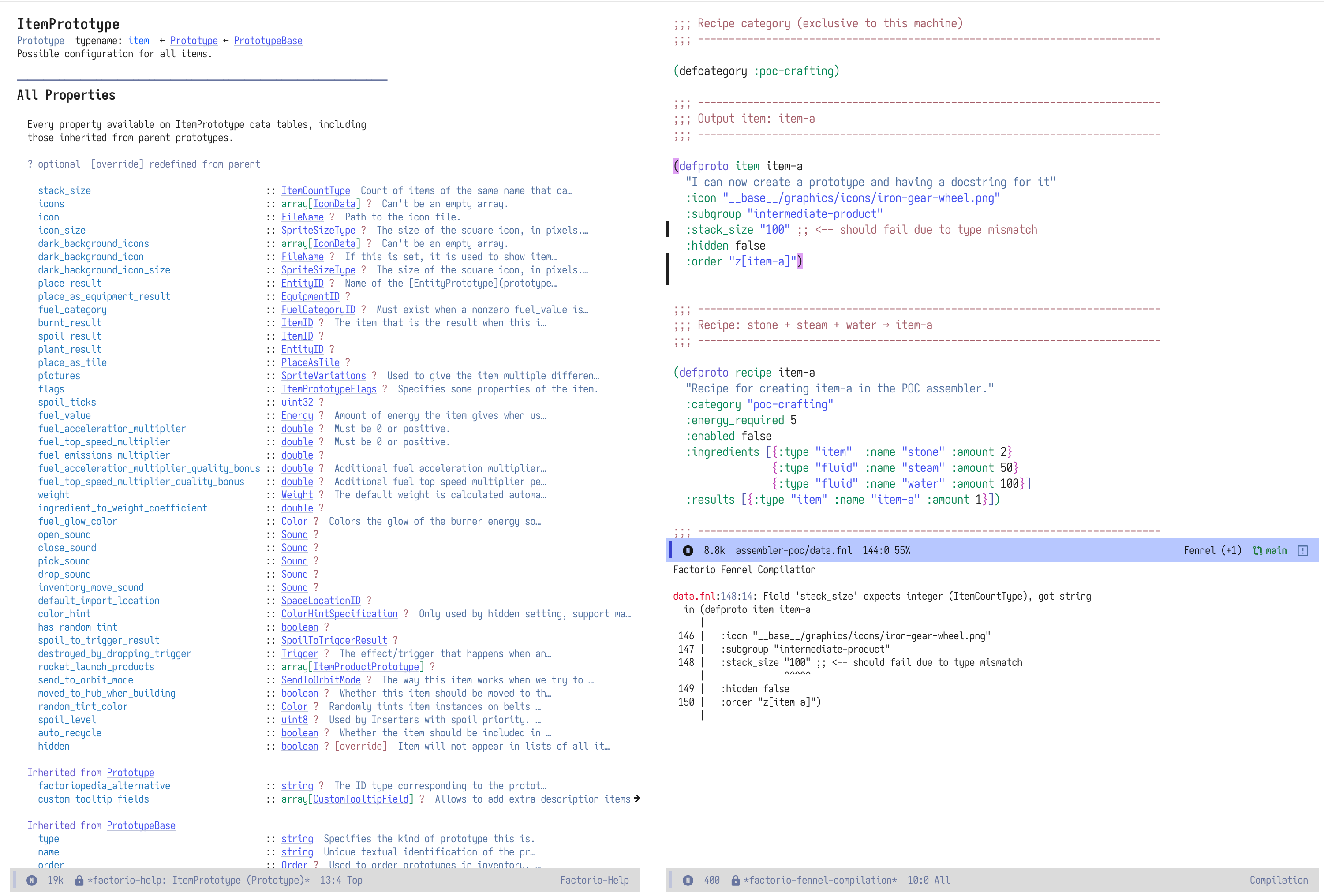Click the git branch main icon
Screen dimensions: 1324x896
pos(1258,550)
